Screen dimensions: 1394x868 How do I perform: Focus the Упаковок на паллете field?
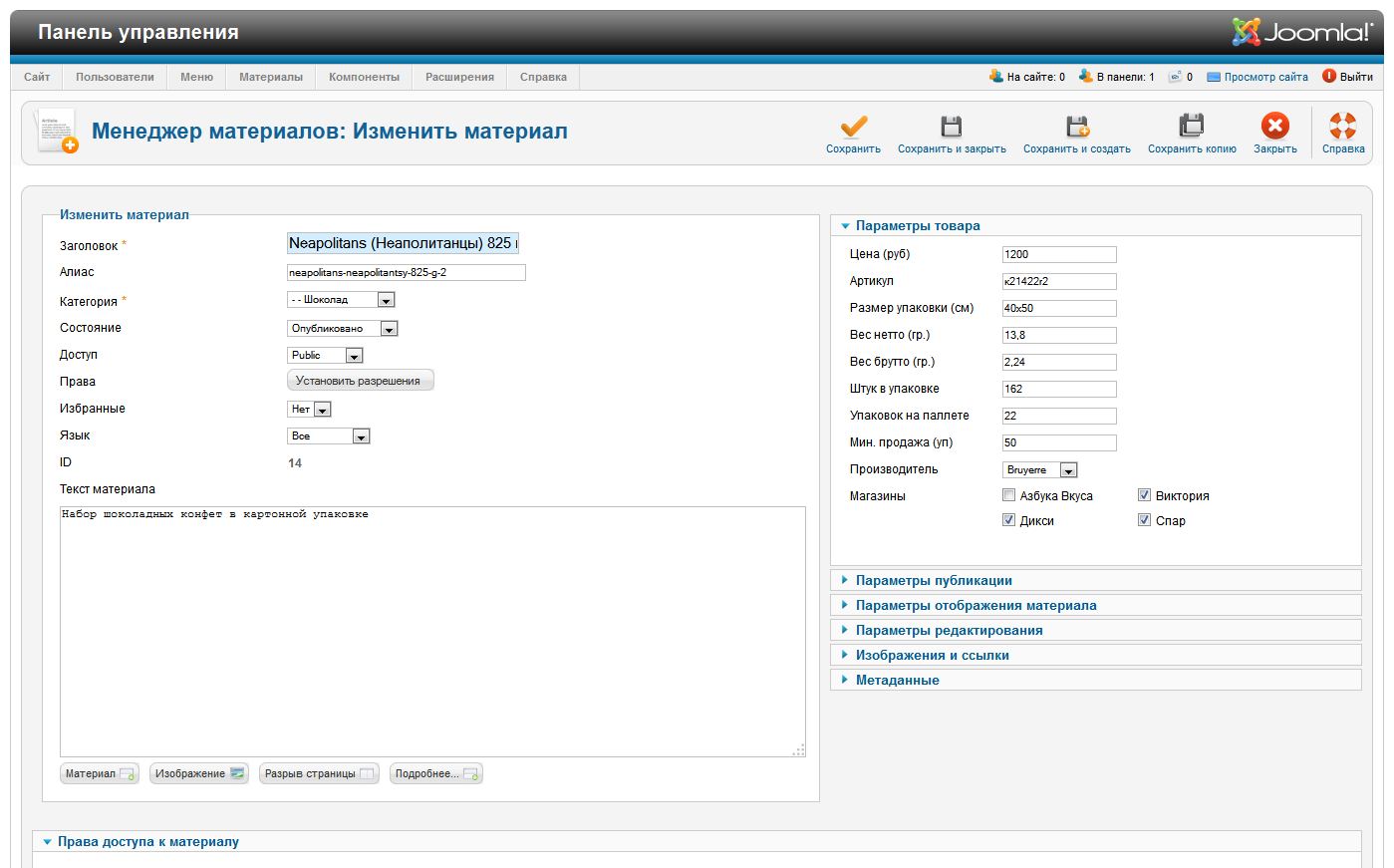[x=1059, y=416]
